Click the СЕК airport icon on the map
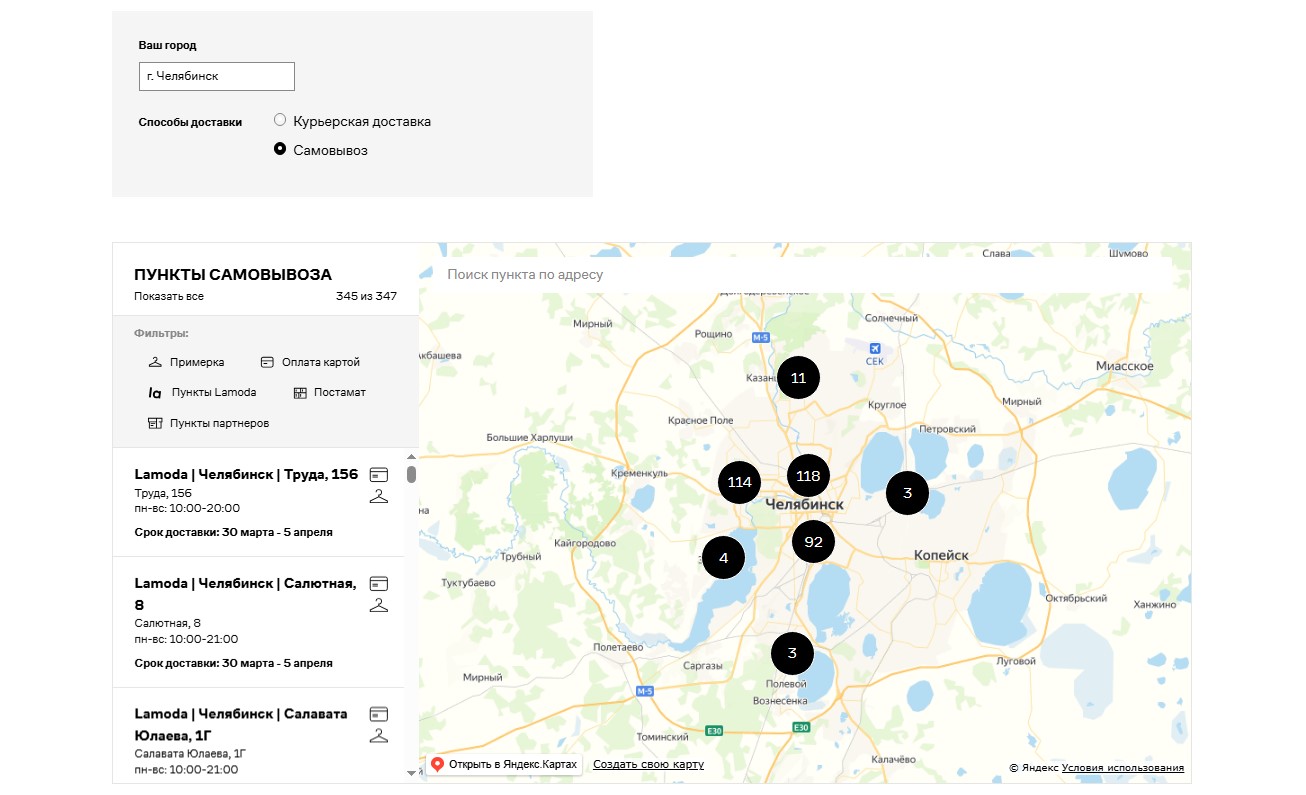 pyautogui.click(x=875, y=351)
